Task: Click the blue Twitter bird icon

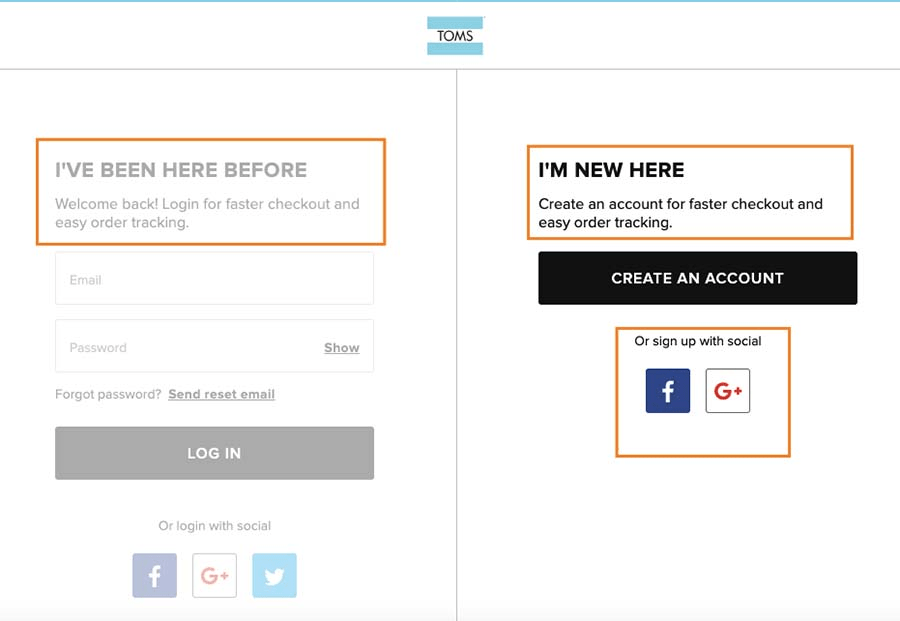Action: [274, 575]
